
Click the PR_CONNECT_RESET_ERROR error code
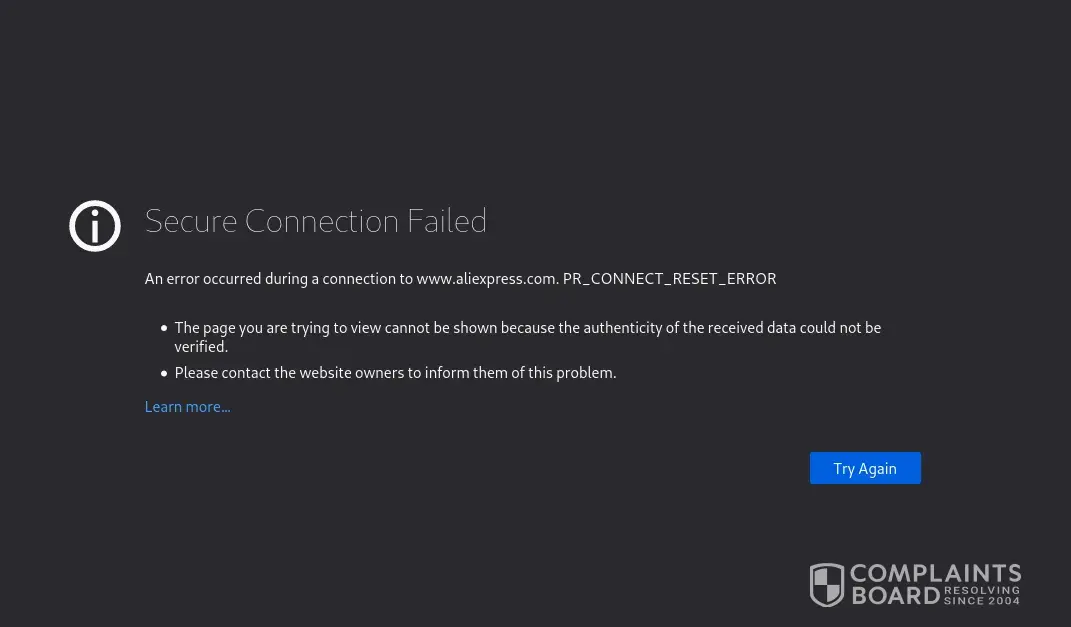[669, 279]
